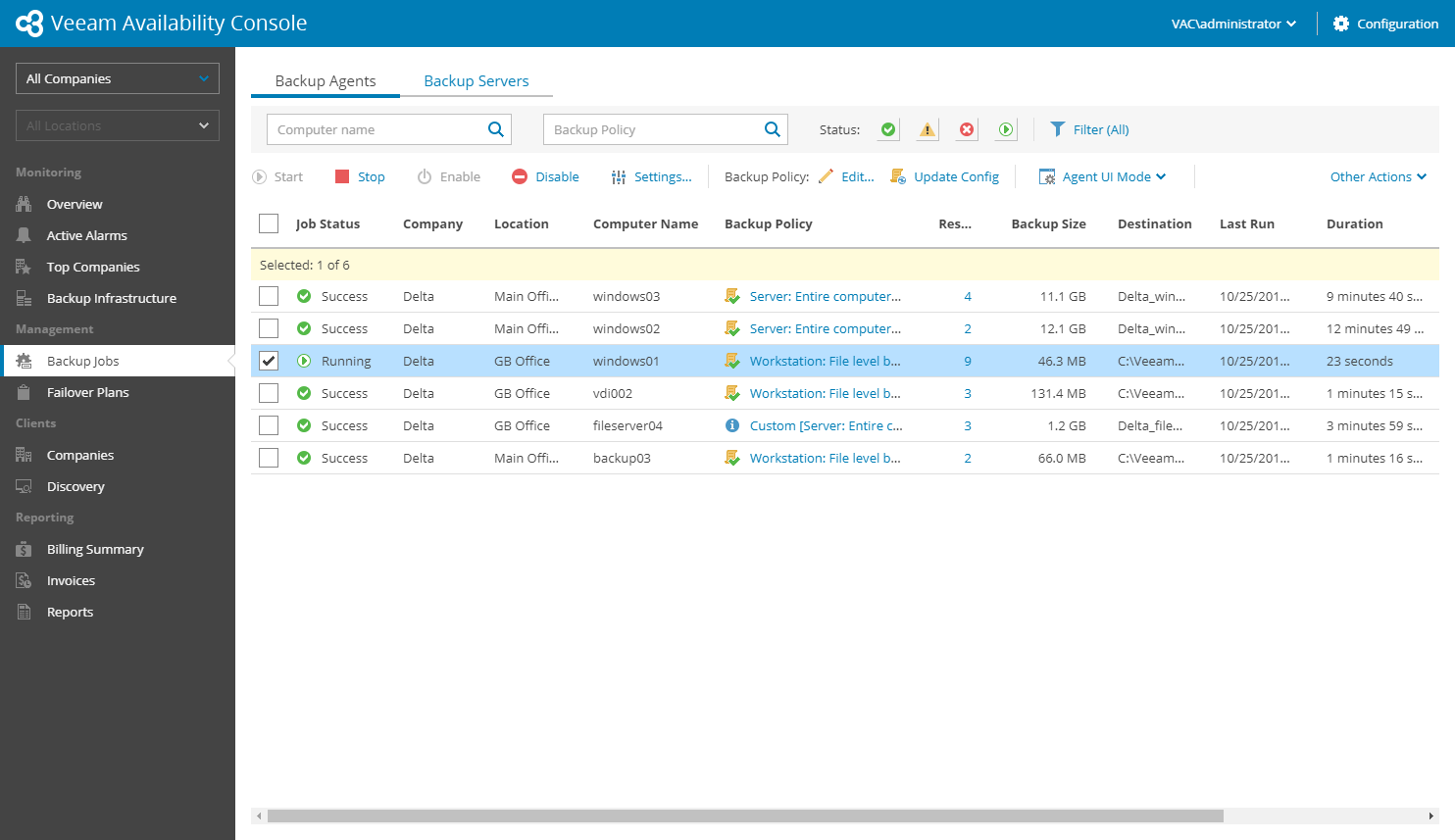Click search magnifier in Computer name field

pyautogui.click(x=496, y=129)
